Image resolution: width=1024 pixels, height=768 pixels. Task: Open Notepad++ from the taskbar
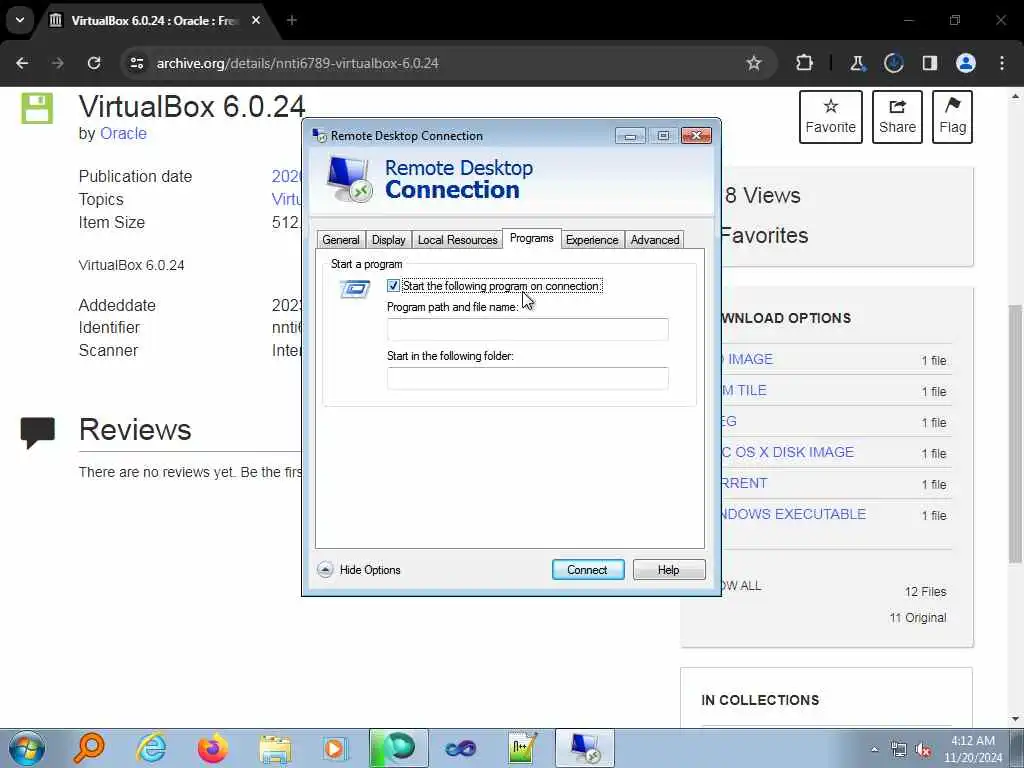[522, 748]
